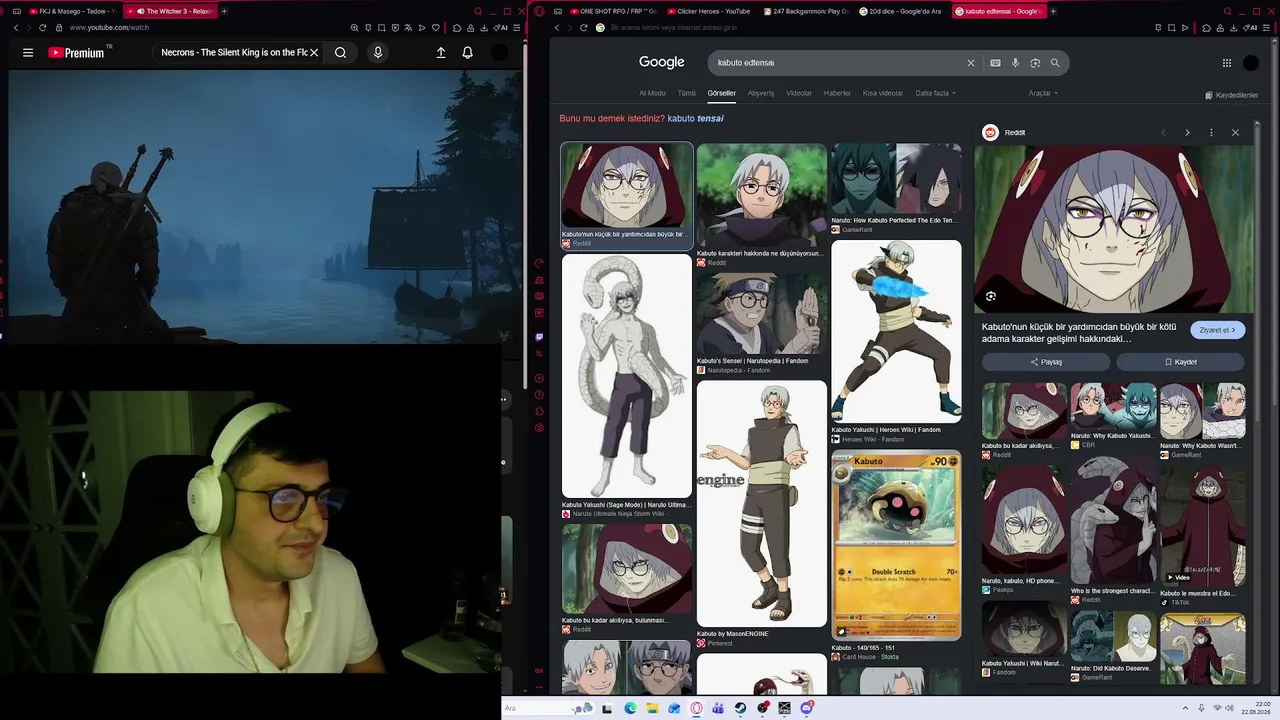Viewport: 1280px width, 720px height.
Task: Show hidden system tray icons chevron
Action: 1187,708
